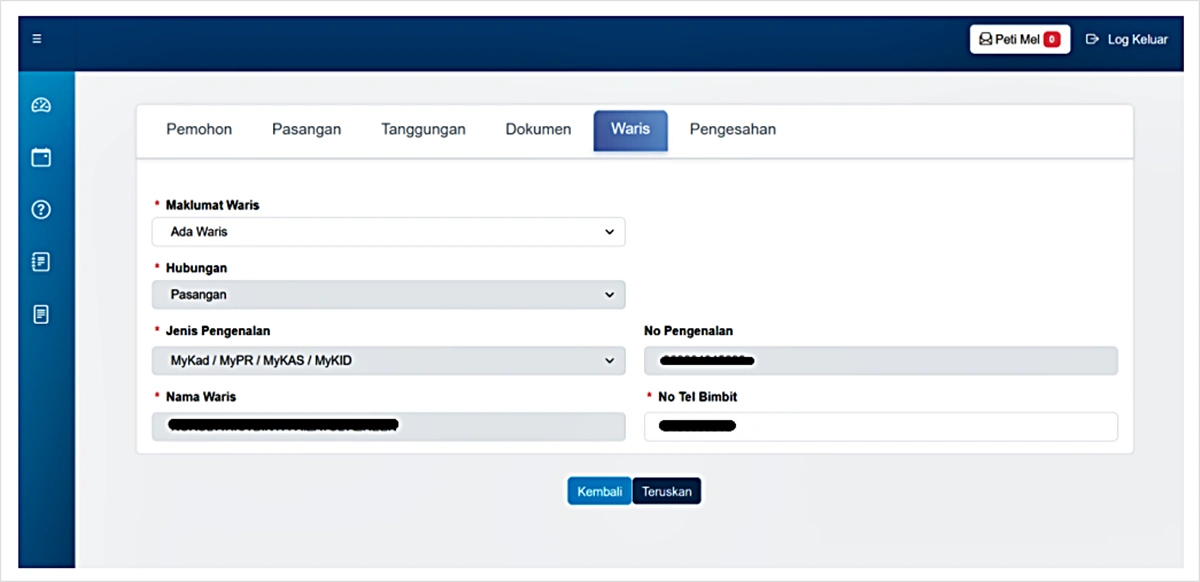
Task: Open the calendar icon in sidebar
Action: point(41,157)
